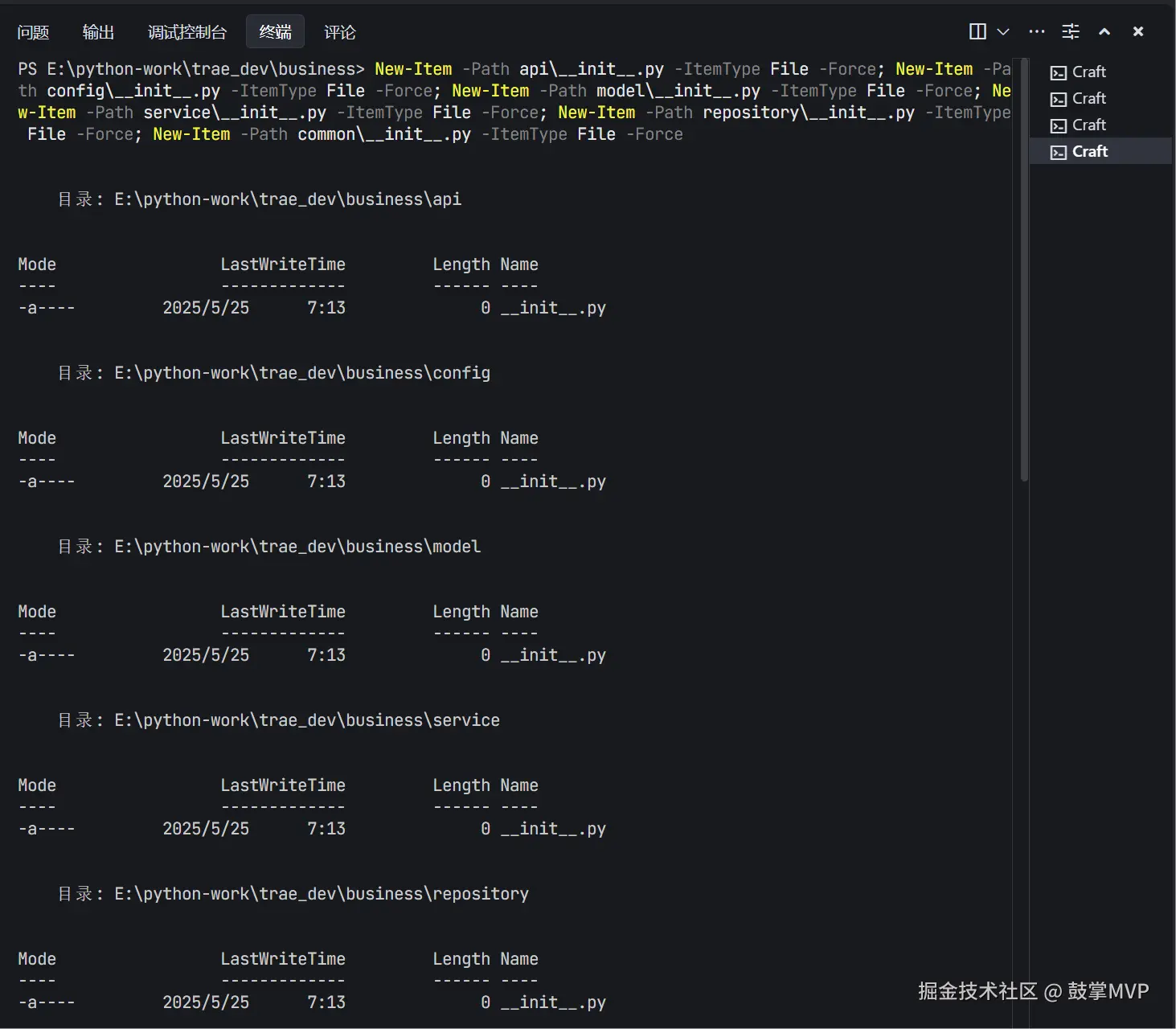Select the highlighted Craft terminal entry

1088,151
